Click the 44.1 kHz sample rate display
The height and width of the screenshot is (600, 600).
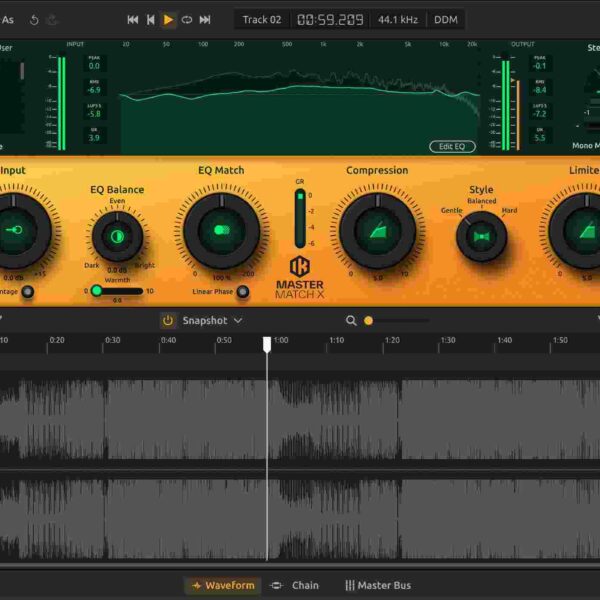pyautogui.click(x=398, y=20)
